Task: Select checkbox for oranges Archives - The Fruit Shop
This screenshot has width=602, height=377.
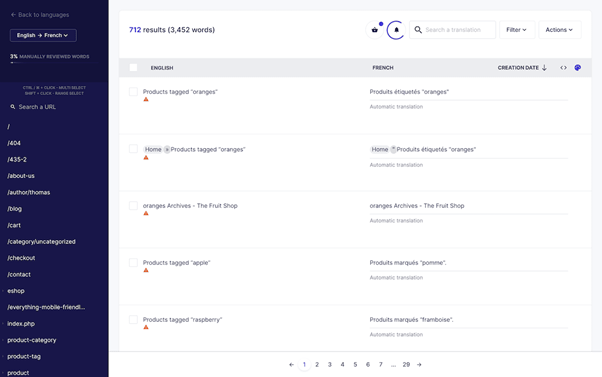Action: point(133,206)
